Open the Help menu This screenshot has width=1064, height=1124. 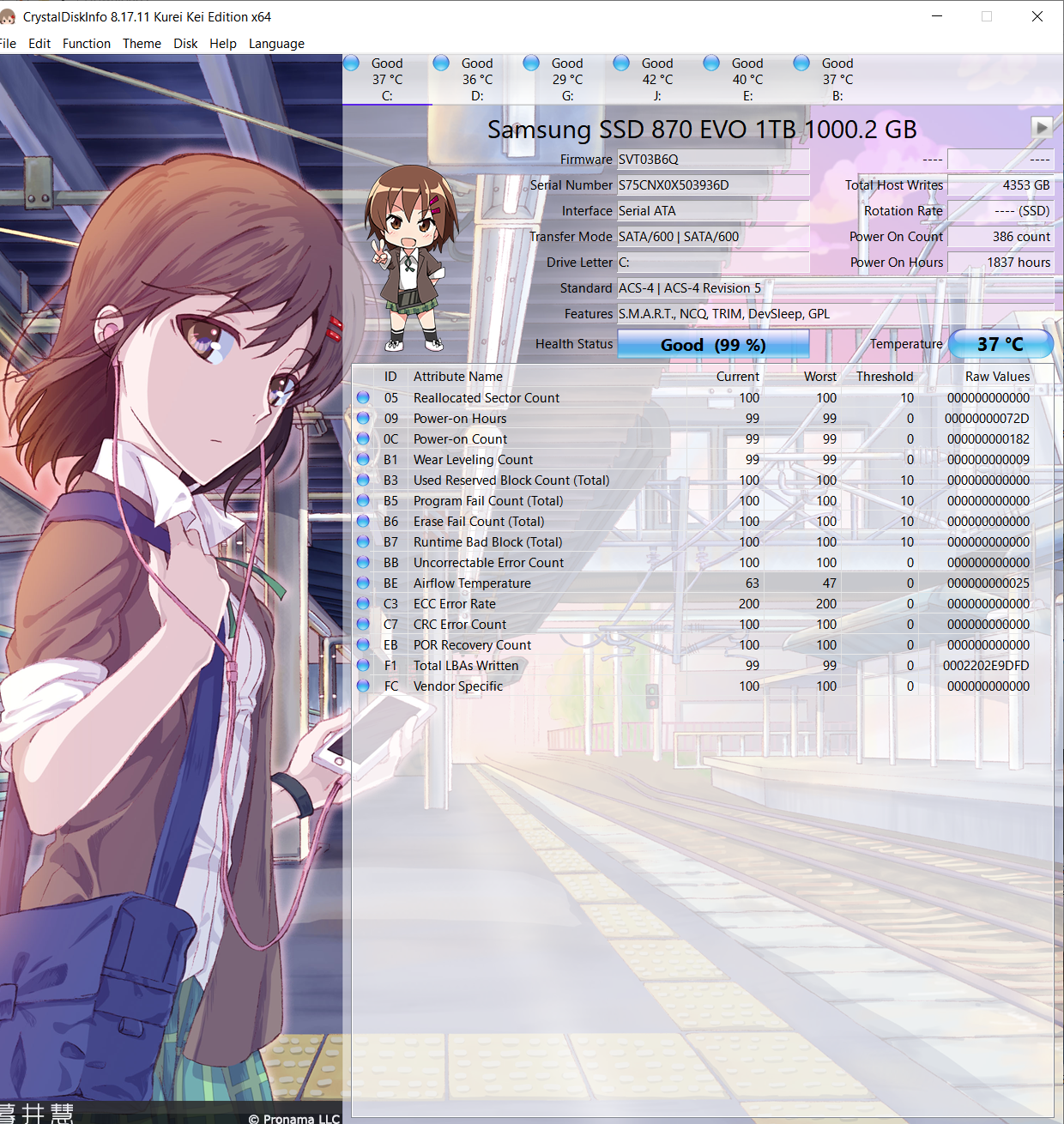pyautogui.click(x=223, y=44)
